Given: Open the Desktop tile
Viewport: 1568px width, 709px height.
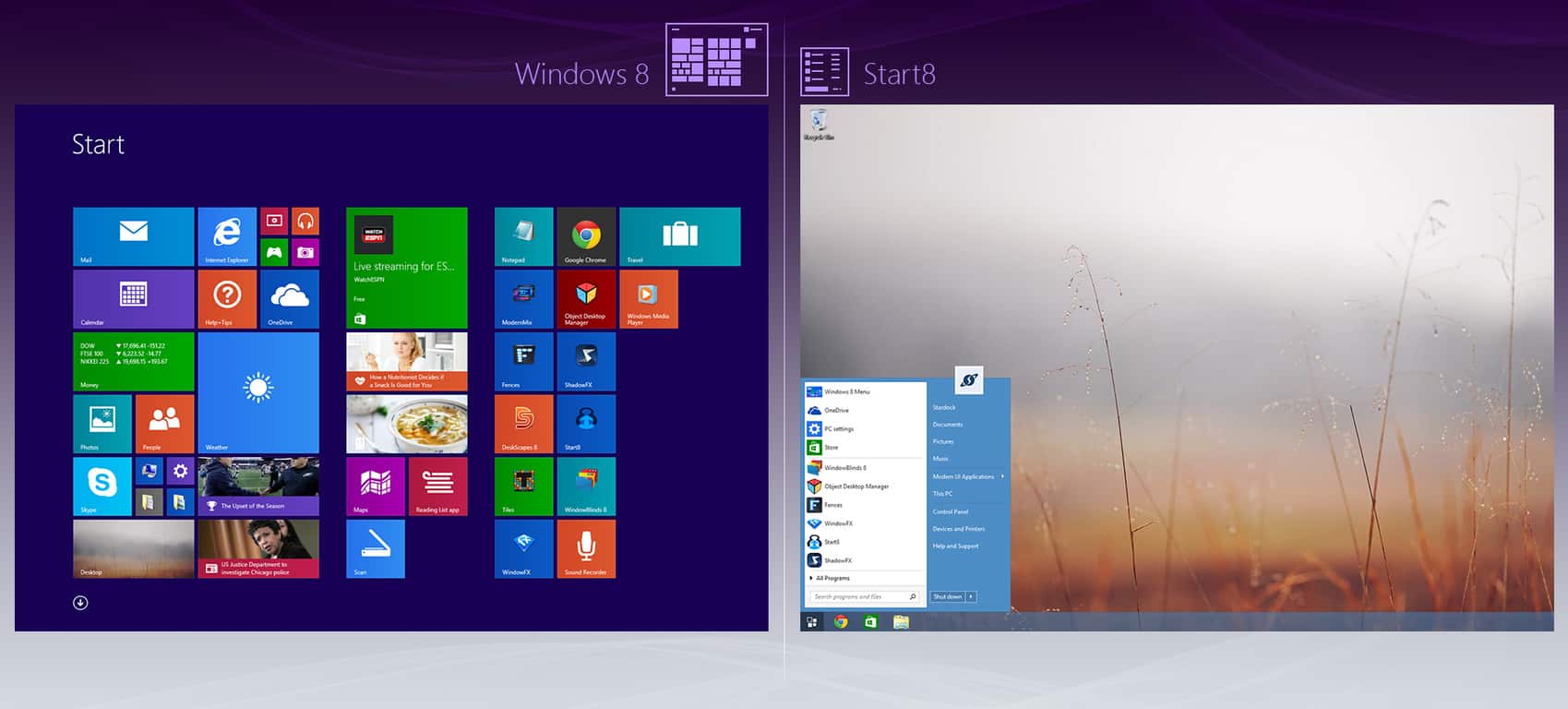Looking at the screenshot, I should tap(134, 549).
